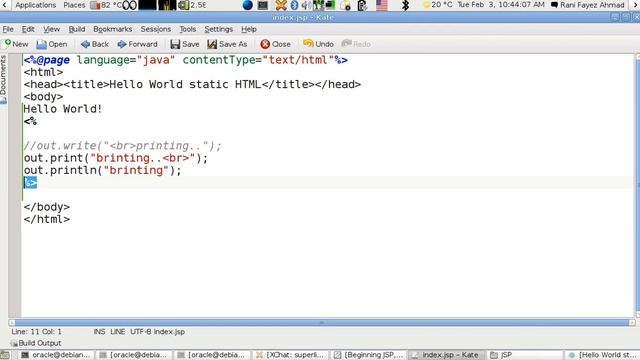
Task: Show the Build Output panel
Action: pyautogui.click(x=36, y=343)
